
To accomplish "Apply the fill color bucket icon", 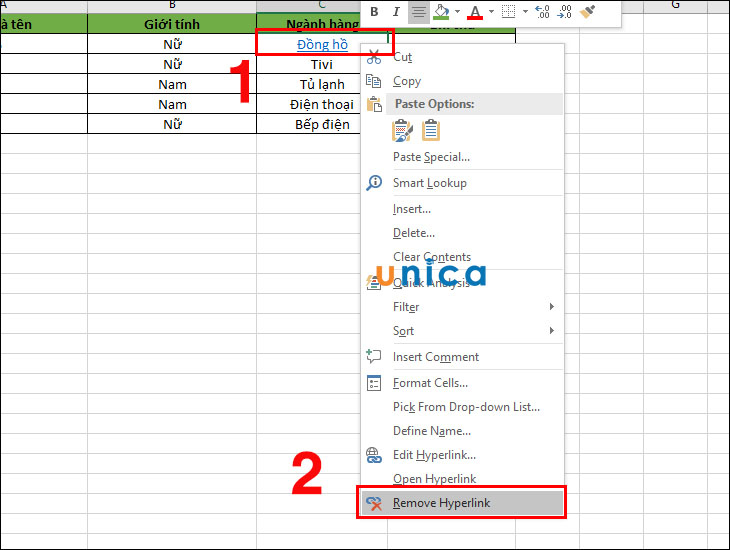I will pyautogui.click(x=441, y=12).
